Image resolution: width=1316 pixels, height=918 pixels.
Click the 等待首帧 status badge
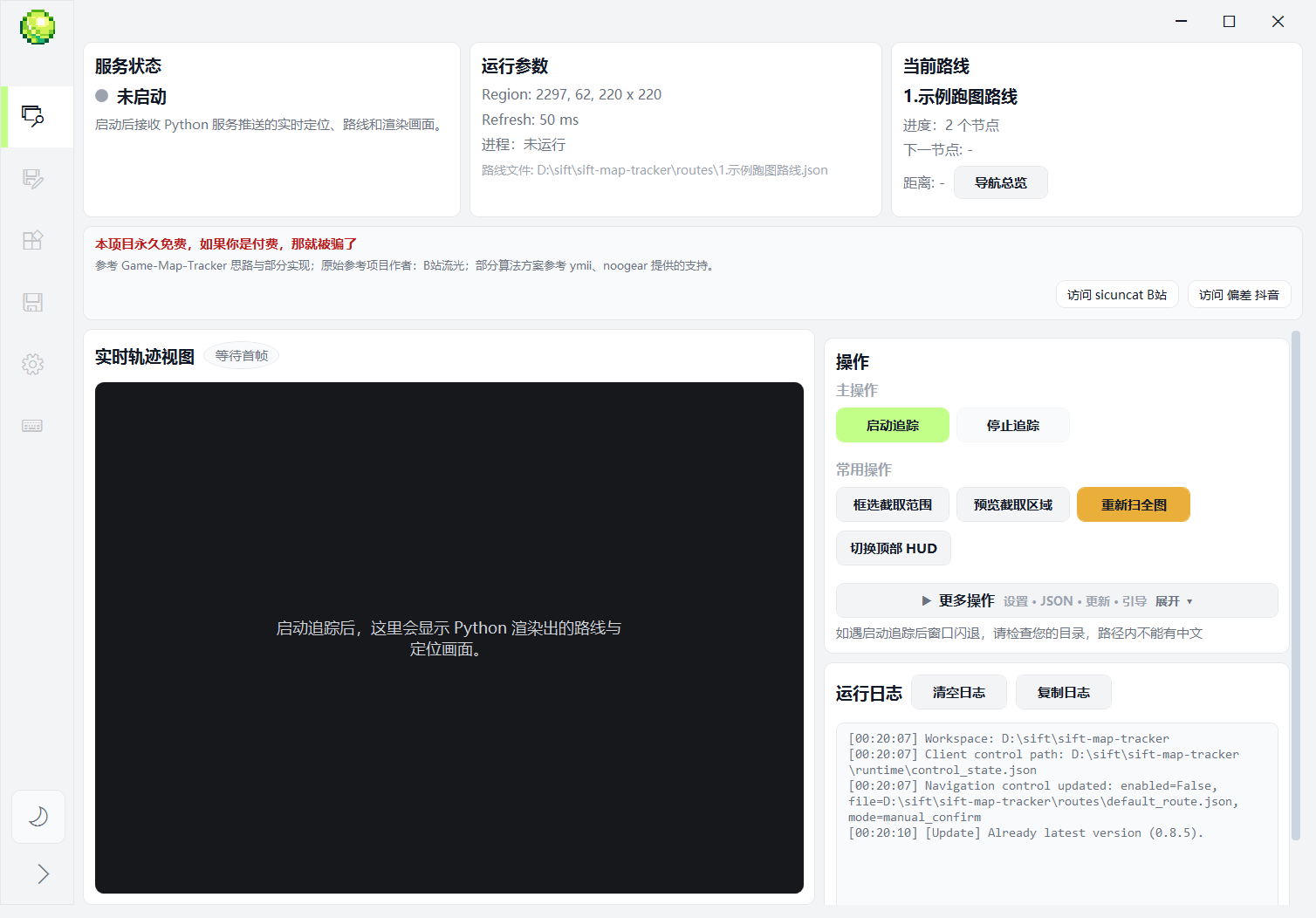point(242,355)
